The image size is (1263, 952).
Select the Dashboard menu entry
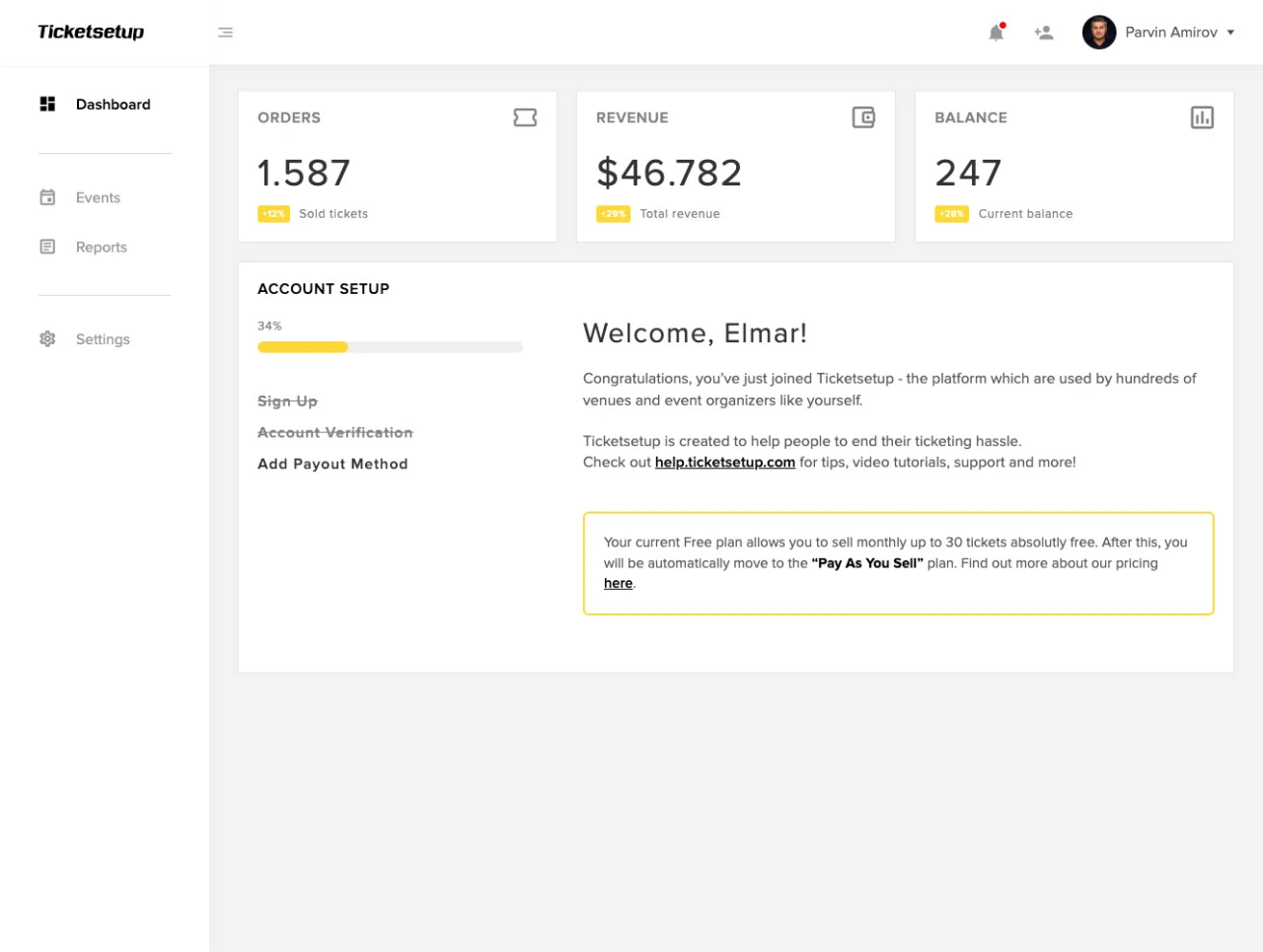coord(112,104)
